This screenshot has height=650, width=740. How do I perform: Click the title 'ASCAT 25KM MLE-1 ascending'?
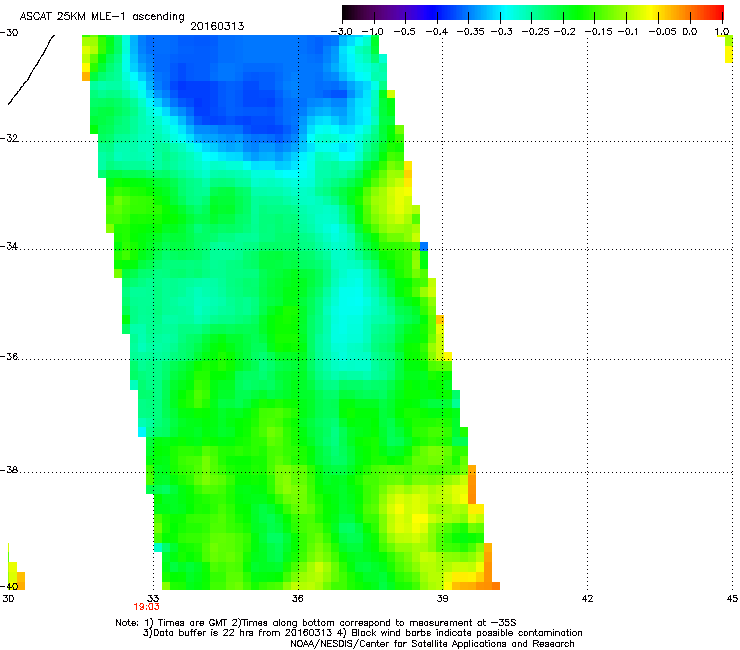coord(102,16)
